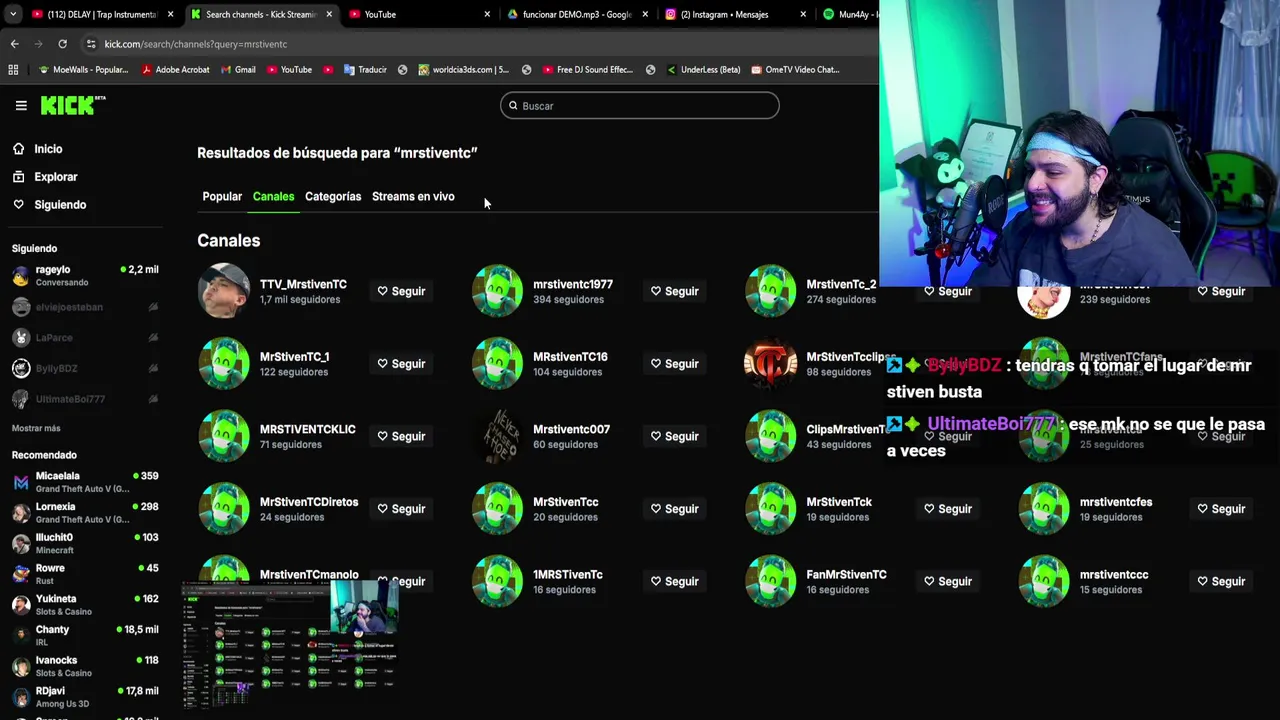Follow channel 1MRSTivenTc
Viewport: 1280px width, 720px height.
pos(675,581)
